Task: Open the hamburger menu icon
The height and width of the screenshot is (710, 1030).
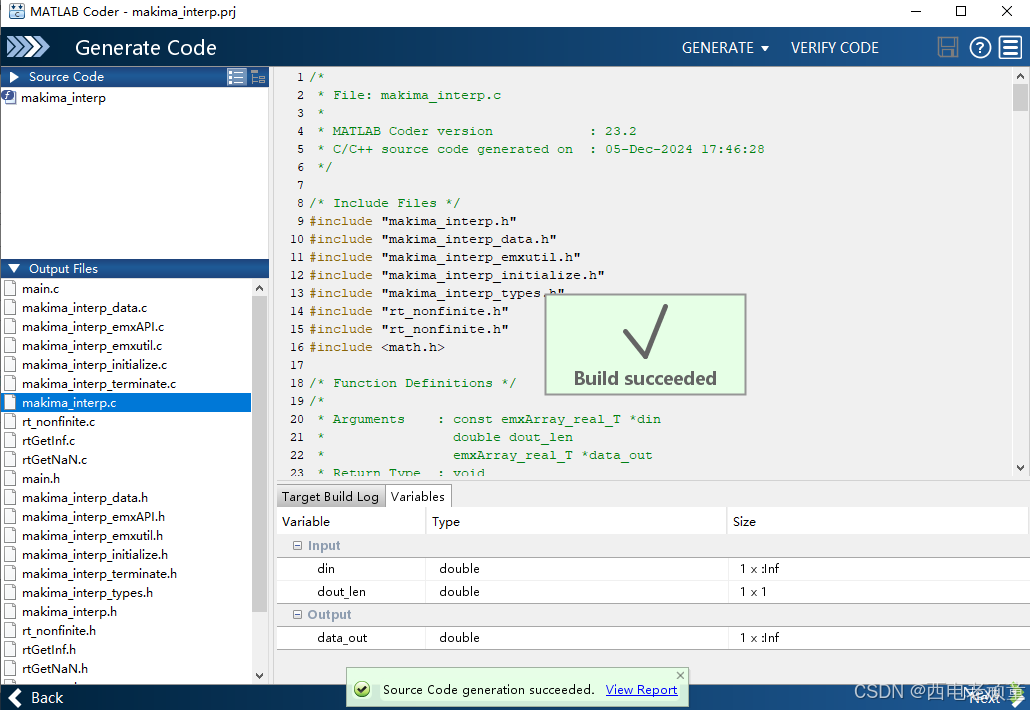Action: 1010,47
